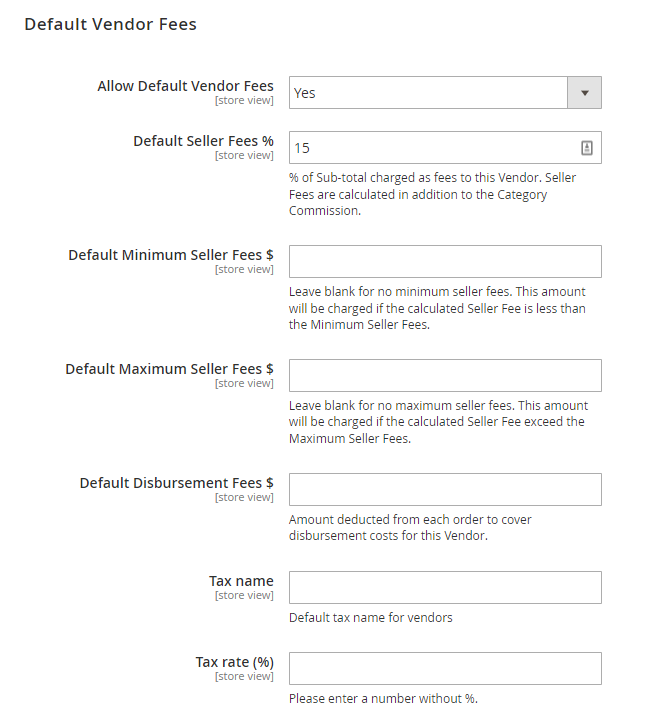Collapse the Default Vendor Fees section heading
Image resolution: width=660 pixels, height=716 pixels.
111,24
